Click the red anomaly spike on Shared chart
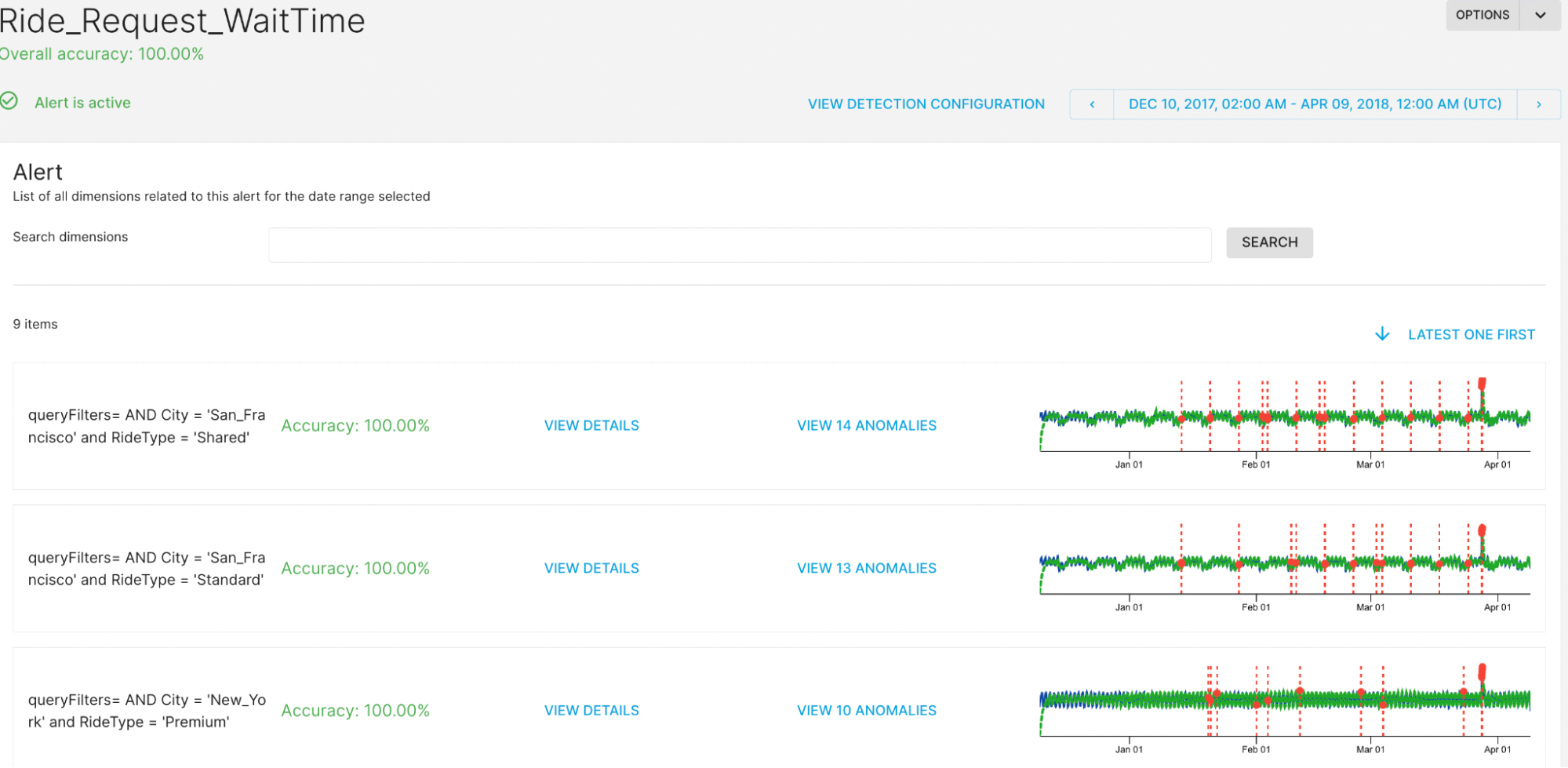Viewport: 1568px width, 768px height. 1481,384
